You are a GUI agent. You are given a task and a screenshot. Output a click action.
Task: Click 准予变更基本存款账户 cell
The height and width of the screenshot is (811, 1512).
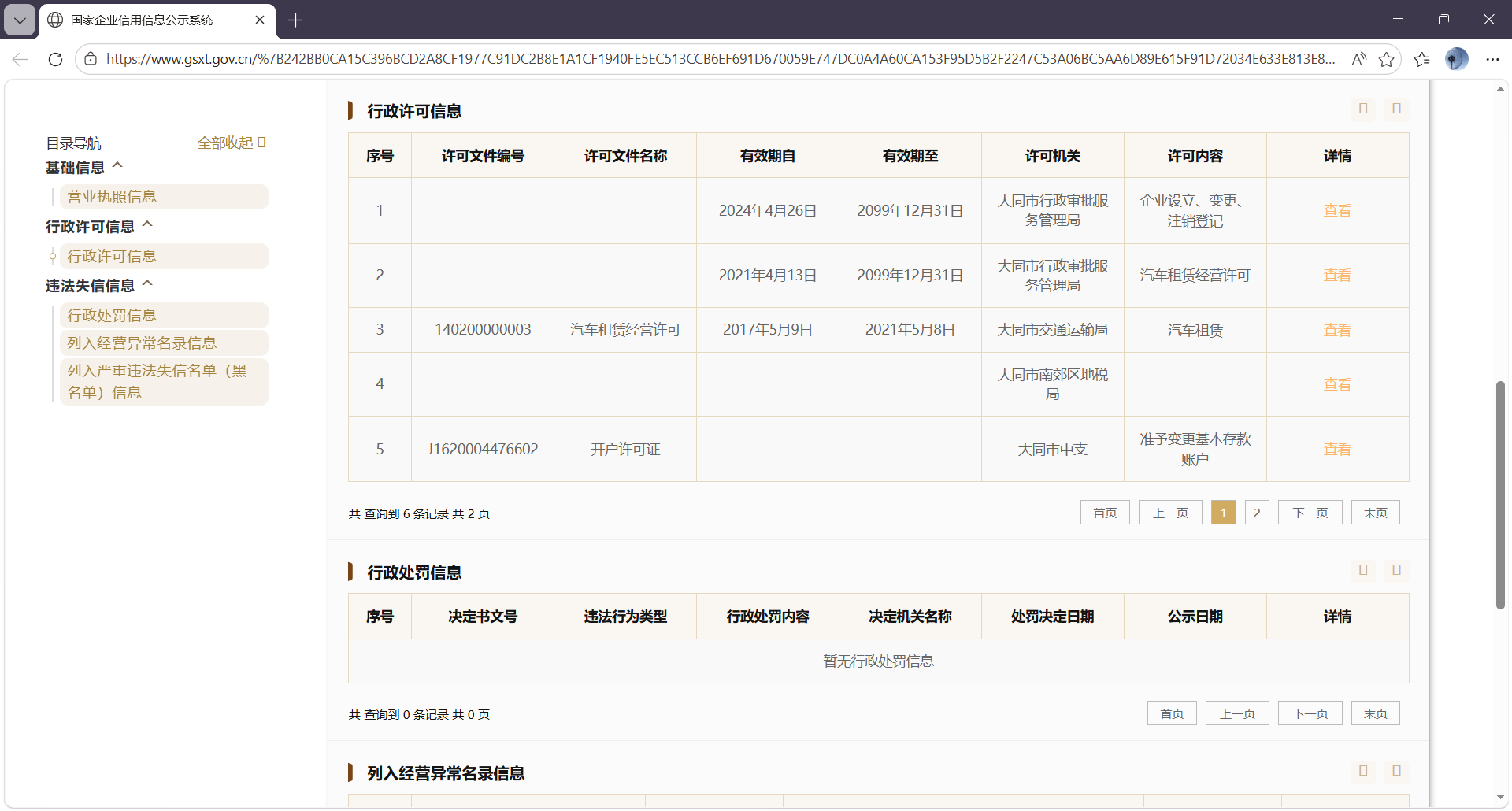(x=1195, y=449)
